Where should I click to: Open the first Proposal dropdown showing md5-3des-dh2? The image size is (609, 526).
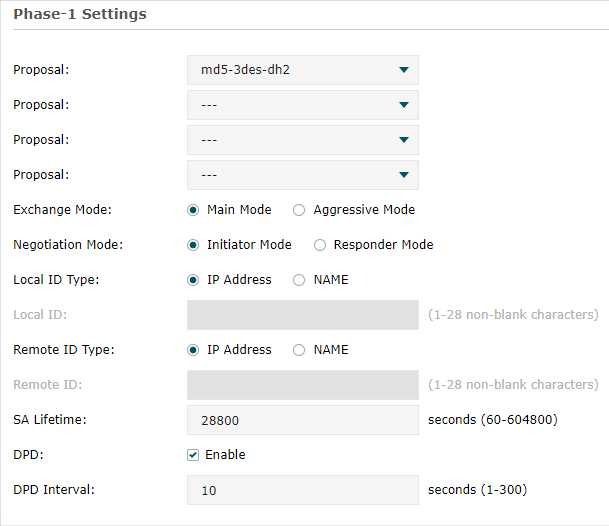[303, 70]
